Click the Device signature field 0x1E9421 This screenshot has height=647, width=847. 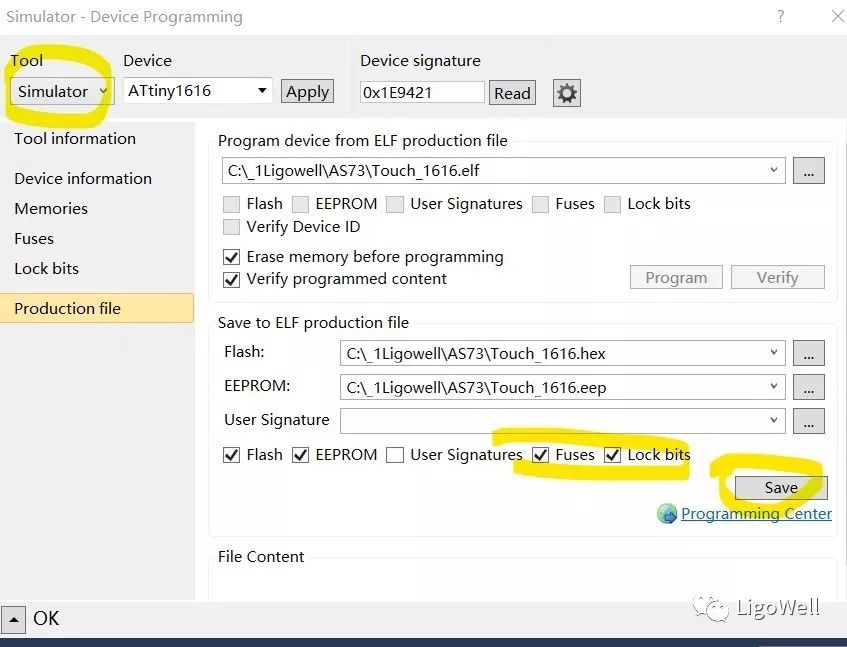[422, 92]
